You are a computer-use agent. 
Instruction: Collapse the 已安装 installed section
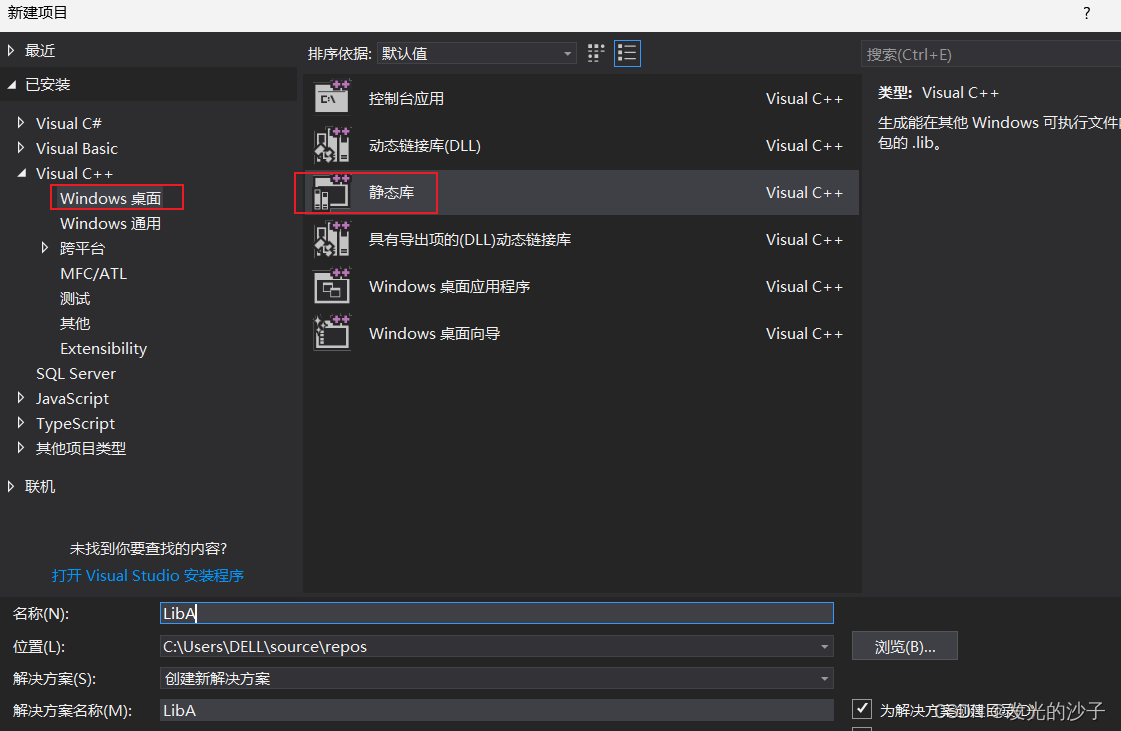tap(11, 84)
